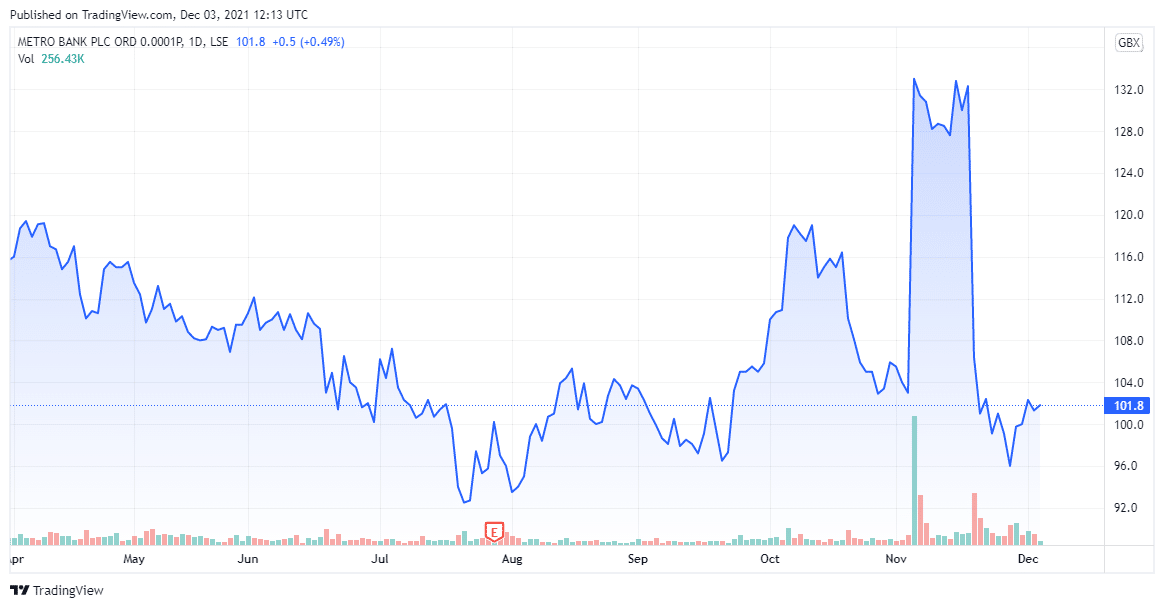Click the 100.0 price axis label
Screen dimensions: 1164x608
pos(1128,425)
